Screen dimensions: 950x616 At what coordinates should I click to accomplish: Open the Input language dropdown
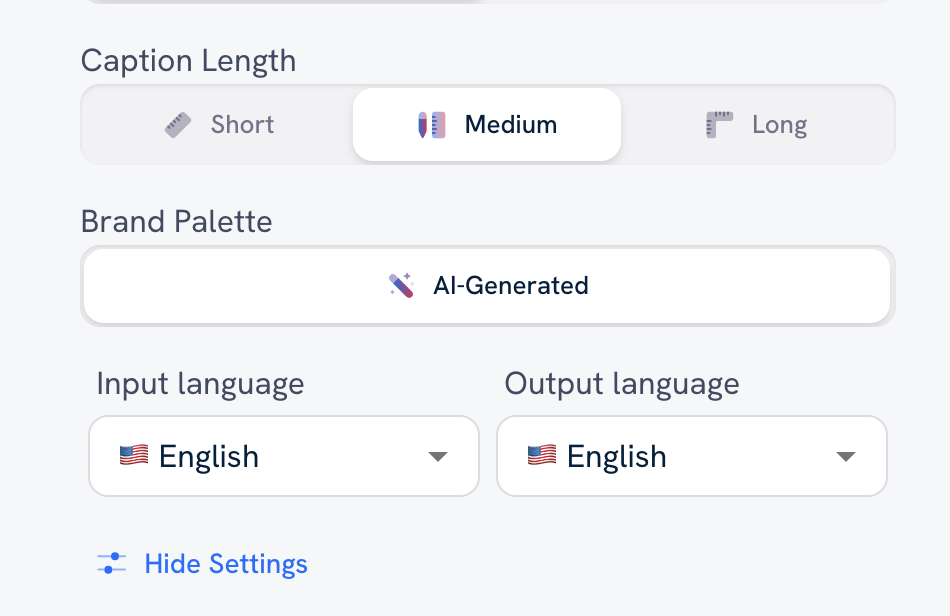coord(283,456)
